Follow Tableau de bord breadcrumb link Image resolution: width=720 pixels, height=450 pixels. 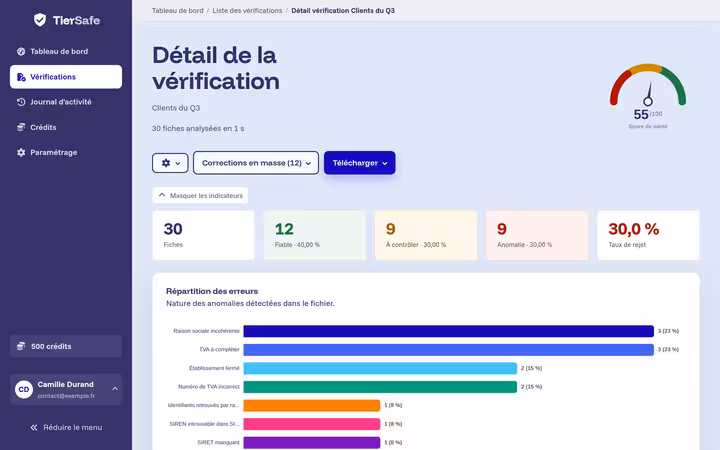[178, 11]
